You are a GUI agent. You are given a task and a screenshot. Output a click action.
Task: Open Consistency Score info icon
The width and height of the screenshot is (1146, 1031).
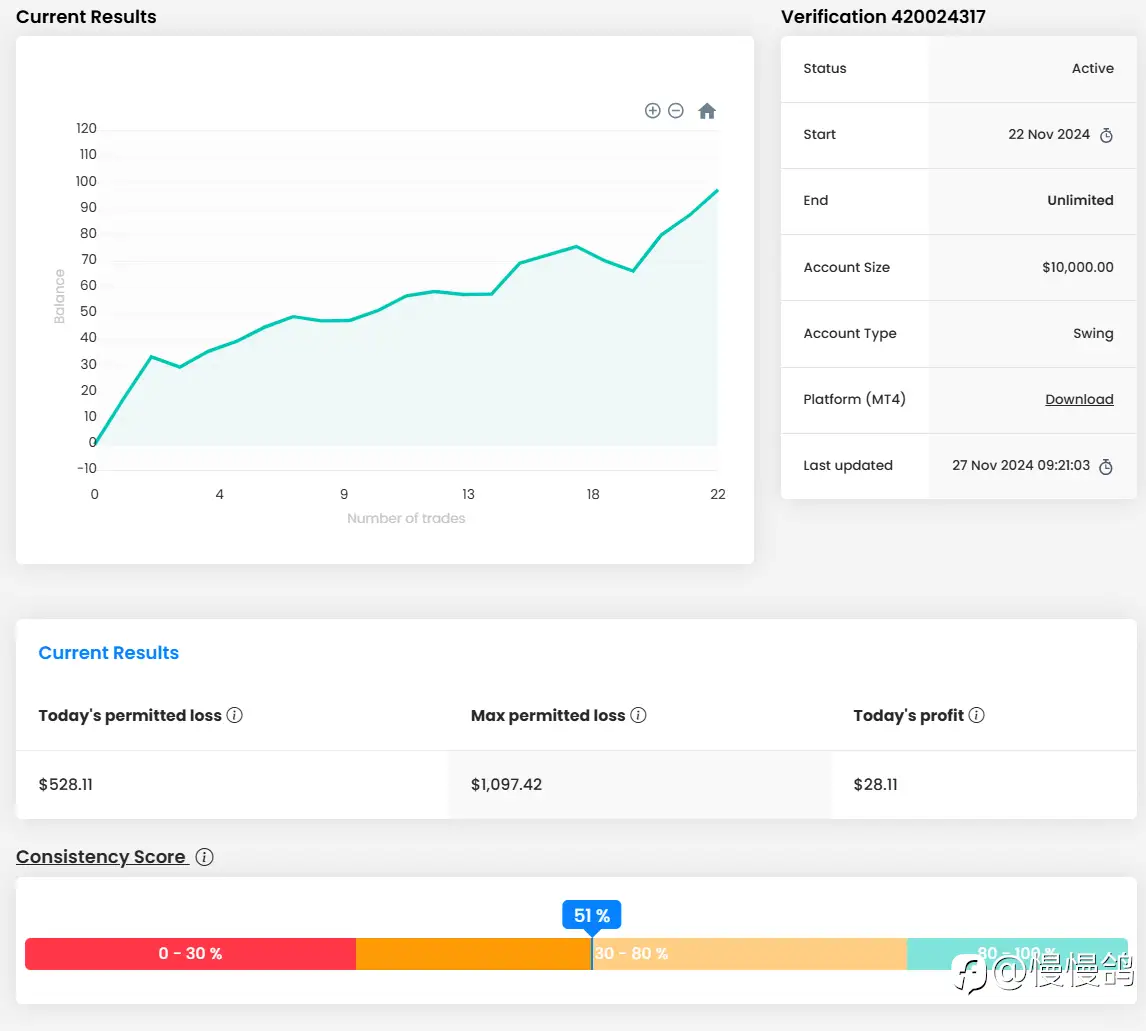coord(205,857)
